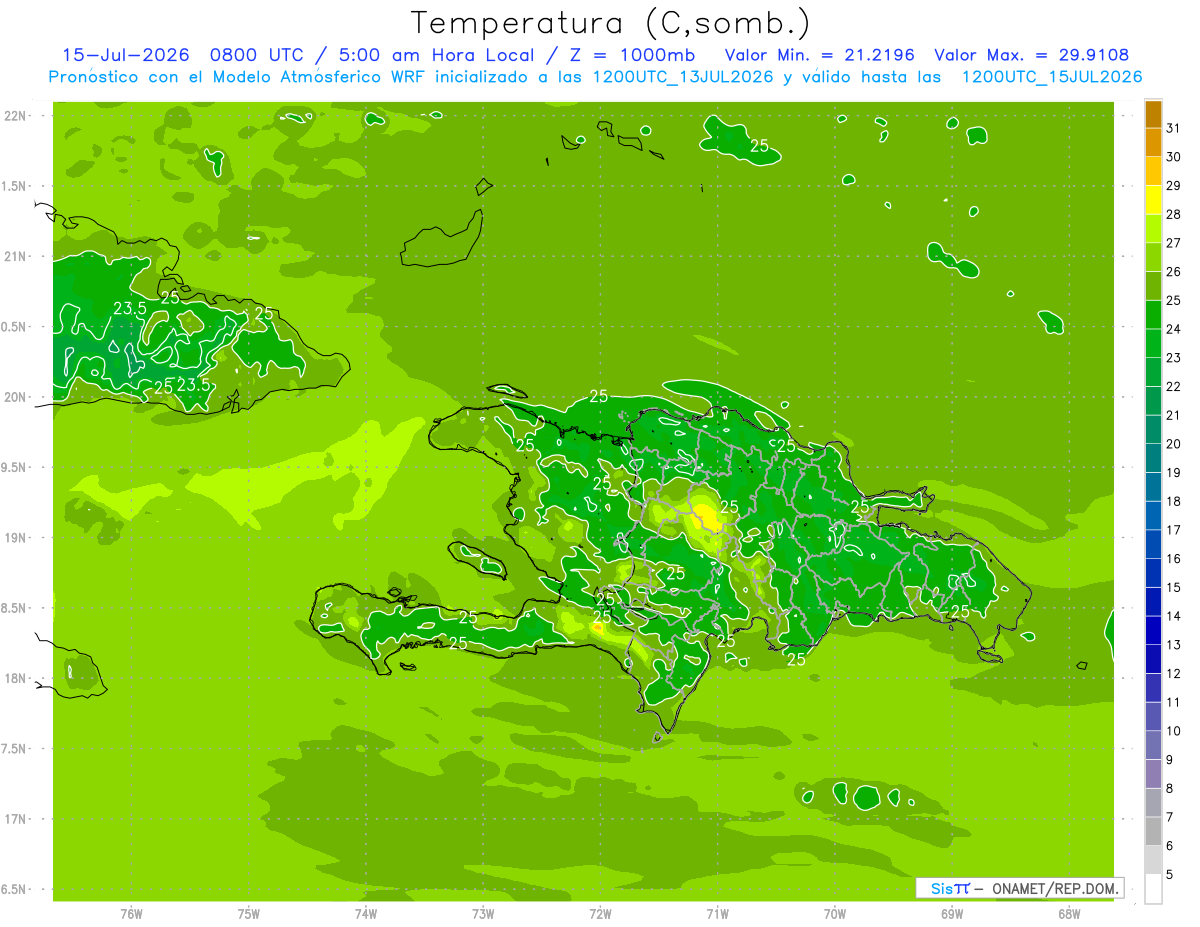Click the 75W longitude axis label
This screenshot has height=927, width=1200.
click(x=249, y=914)
